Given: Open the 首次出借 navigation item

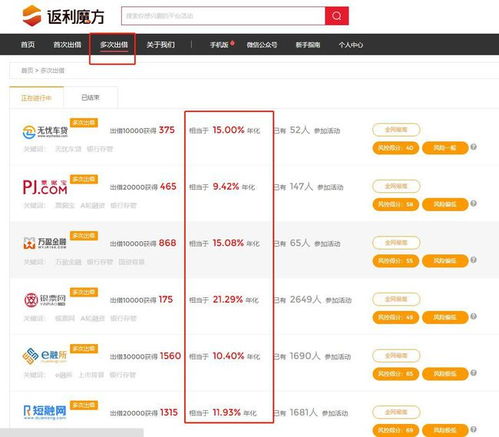Looking at the screenshot, I should coord(67,45).
